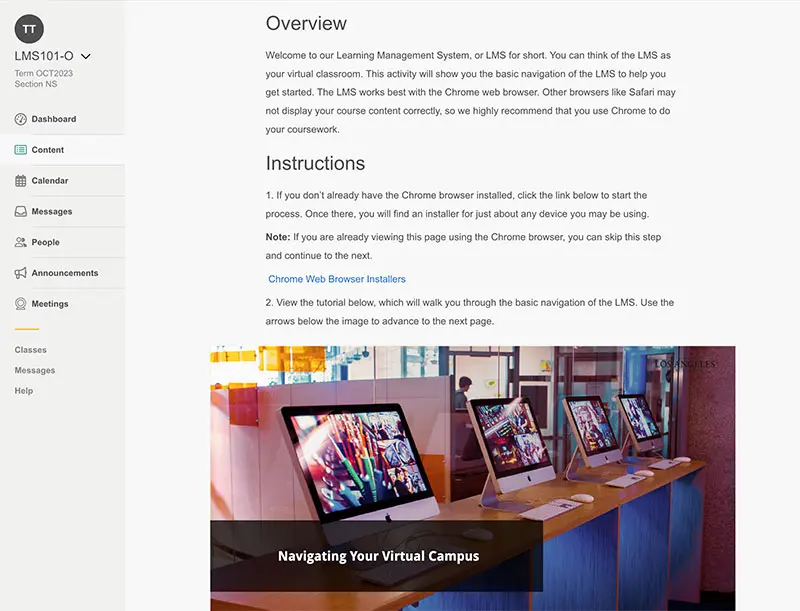
Task: Open the Announcements section label
Action: pyautogui.click(x=65, y=273)
